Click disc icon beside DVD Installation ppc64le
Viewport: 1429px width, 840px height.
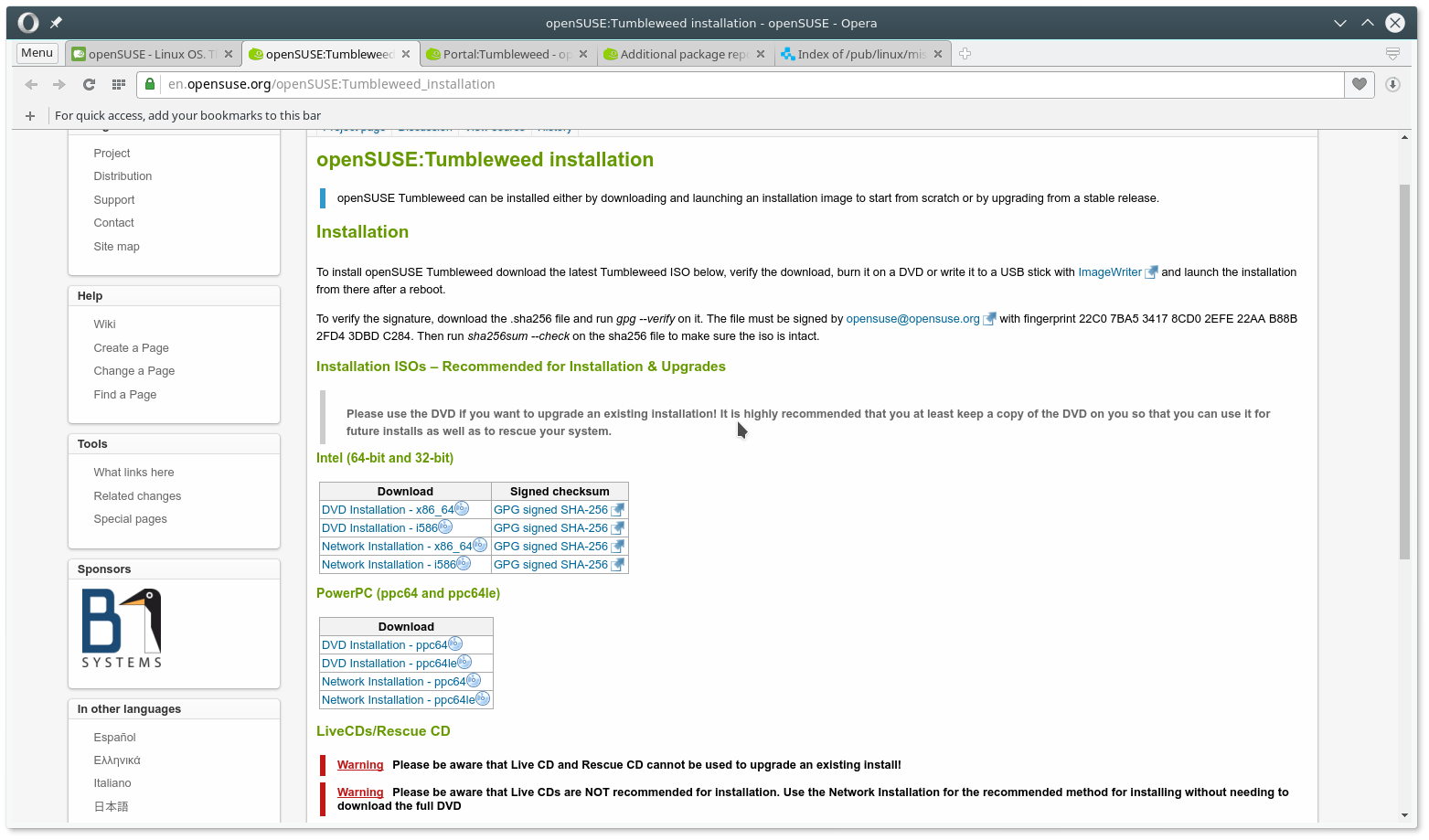(x=464, y=662)
